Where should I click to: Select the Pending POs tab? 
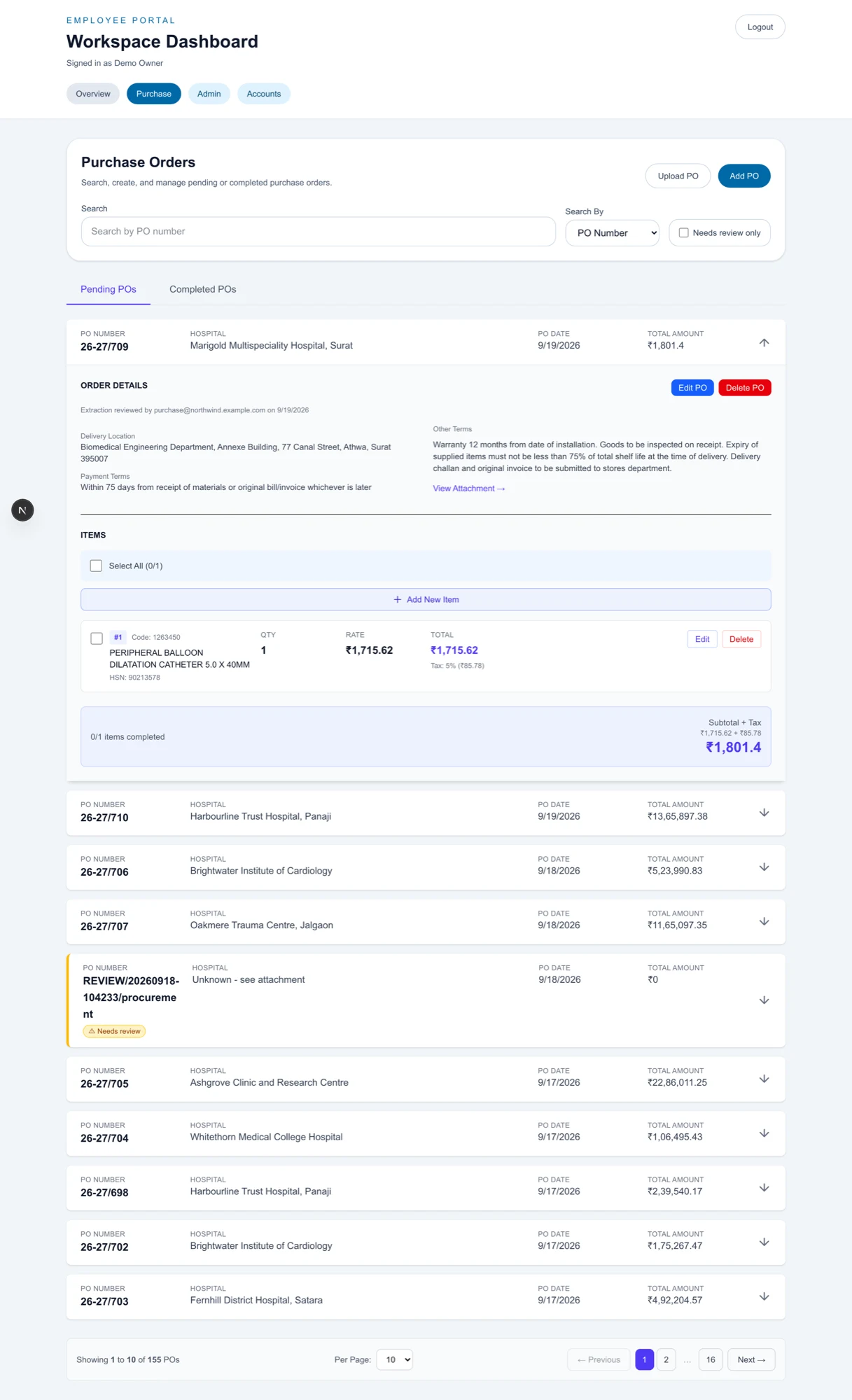coord(109,289)
